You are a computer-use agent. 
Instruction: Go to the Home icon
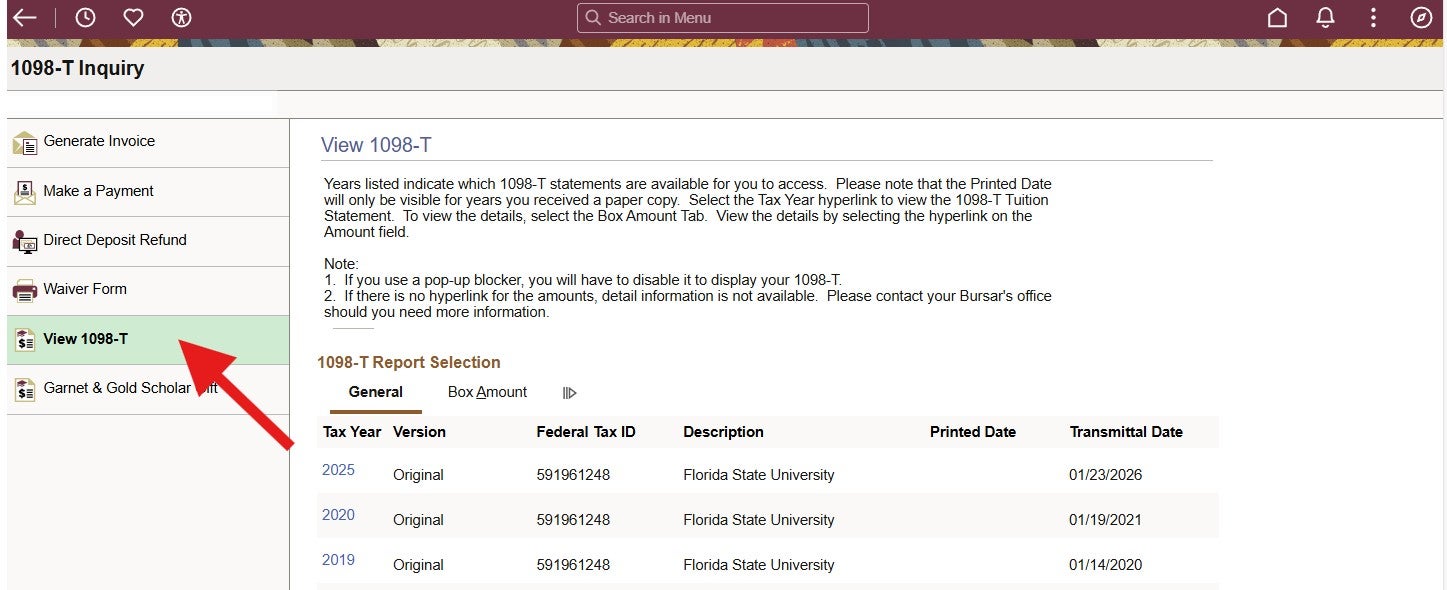tap(1277, 18)
